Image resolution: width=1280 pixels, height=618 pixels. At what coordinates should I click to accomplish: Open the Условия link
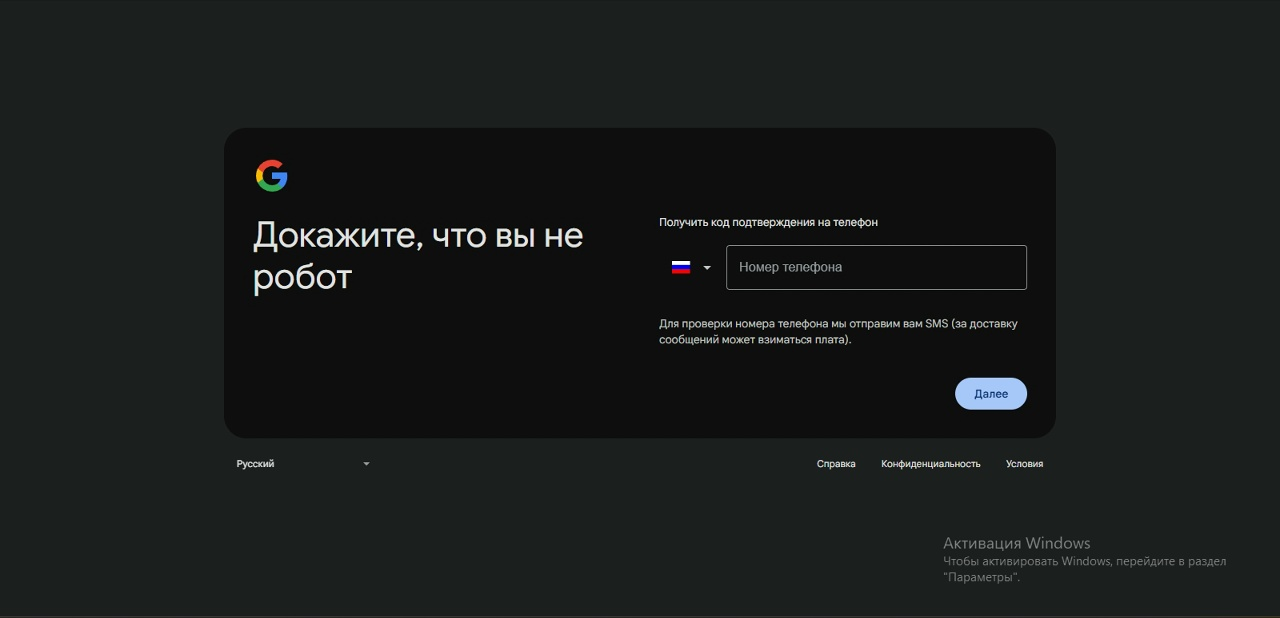tap(1024, 464)
